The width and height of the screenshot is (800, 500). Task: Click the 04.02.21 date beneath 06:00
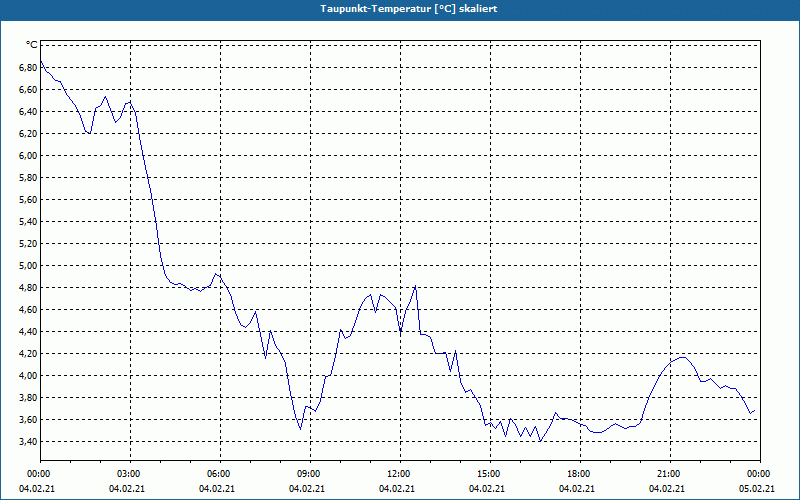217,488
